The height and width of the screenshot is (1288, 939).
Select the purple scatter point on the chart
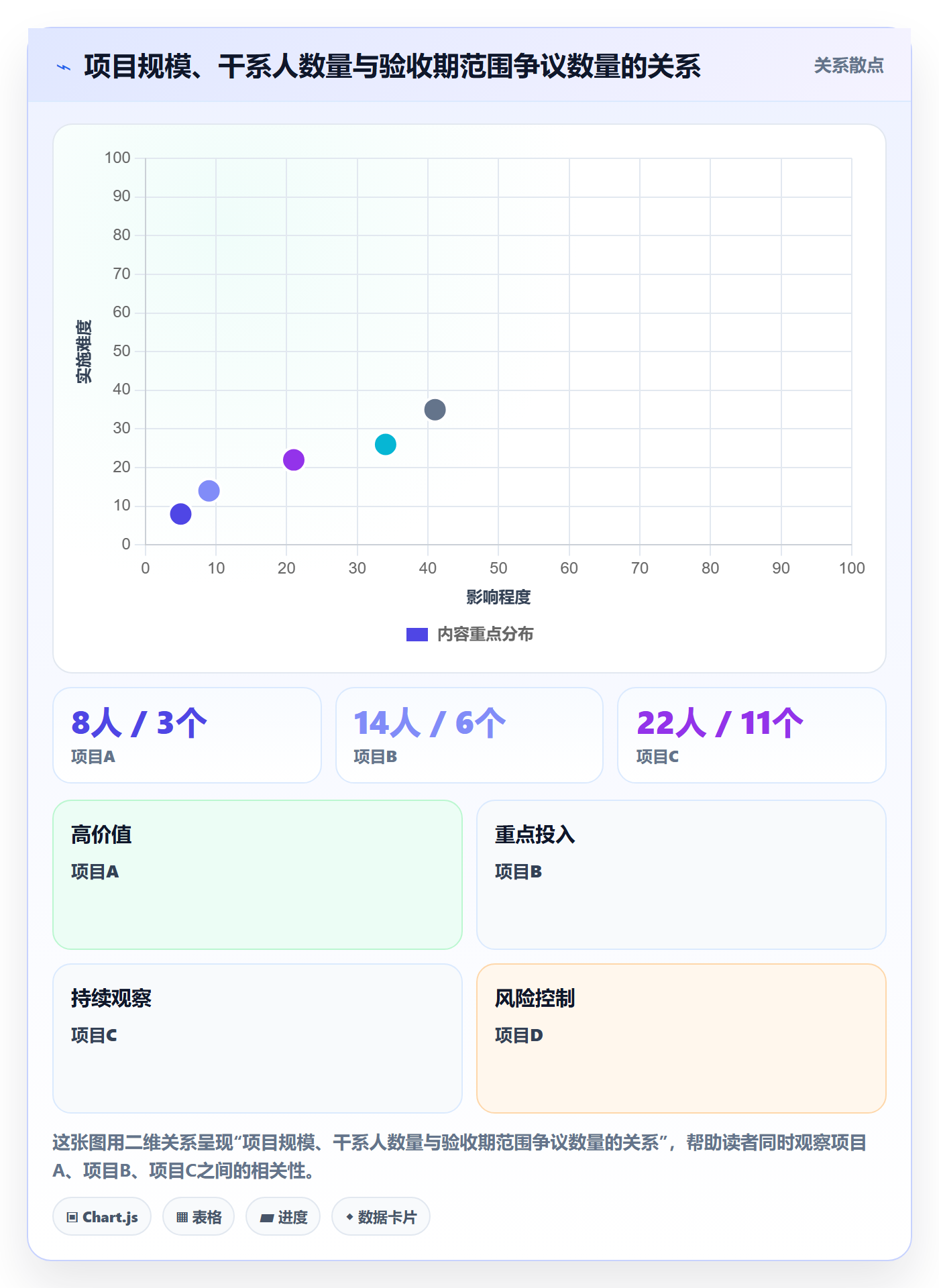pyautogui.click(x=294, y=460)
